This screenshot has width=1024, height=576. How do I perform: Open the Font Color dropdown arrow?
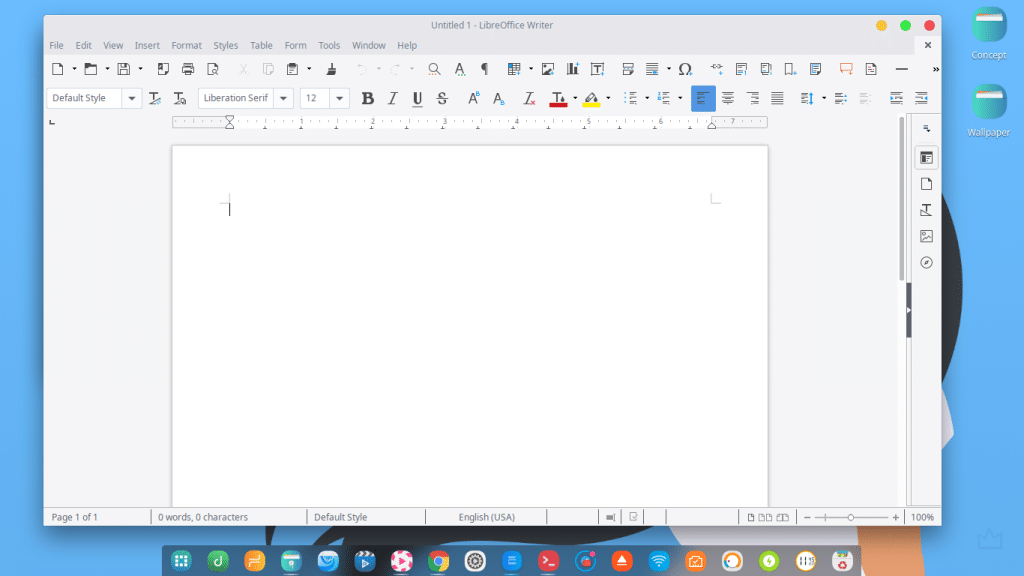pos(575,99)
